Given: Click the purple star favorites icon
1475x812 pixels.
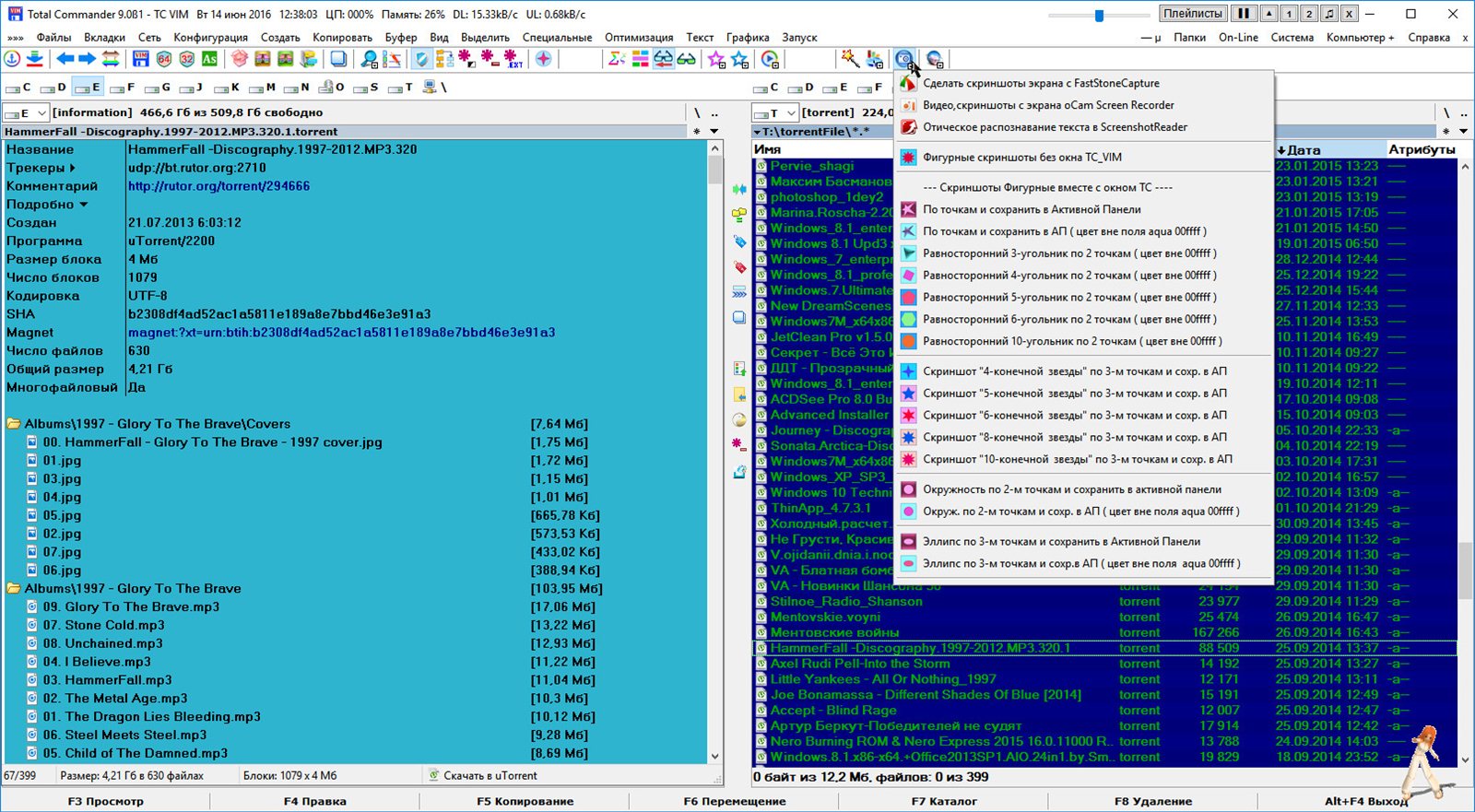Looking at the screenshot, I should tap(716, 59).
